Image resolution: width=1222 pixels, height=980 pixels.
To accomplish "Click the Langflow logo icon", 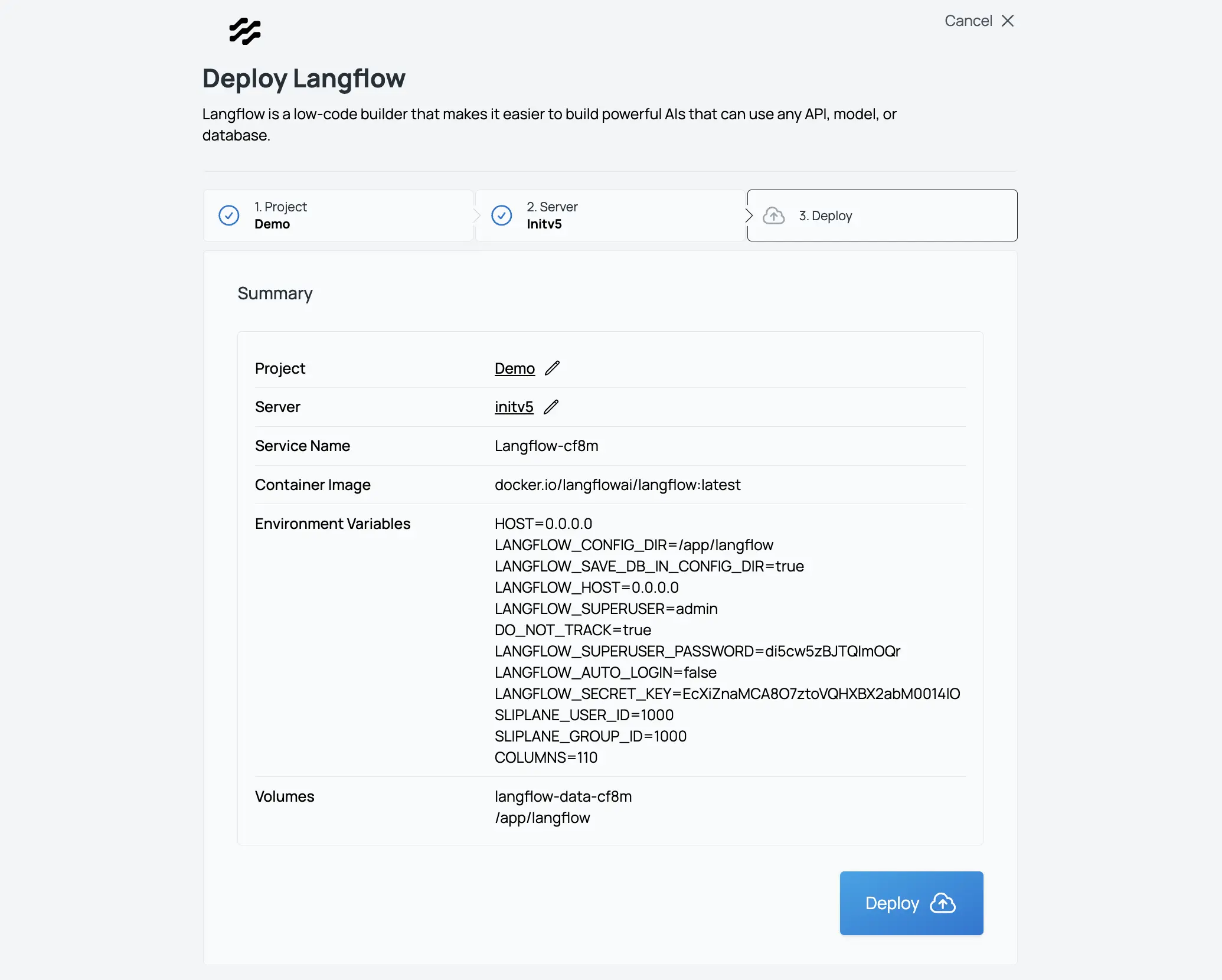I will [245, 31].
